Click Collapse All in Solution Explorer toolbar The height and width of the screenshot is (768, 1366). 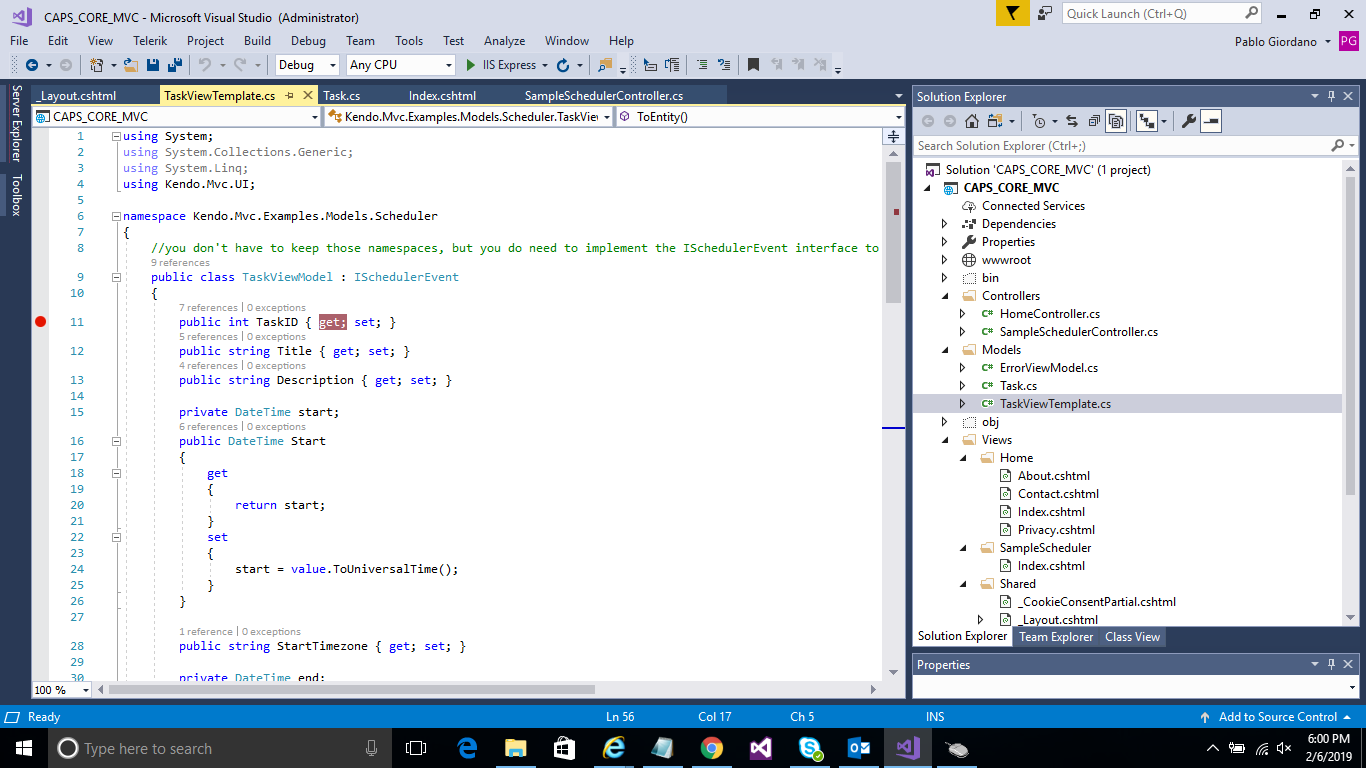1094,121
